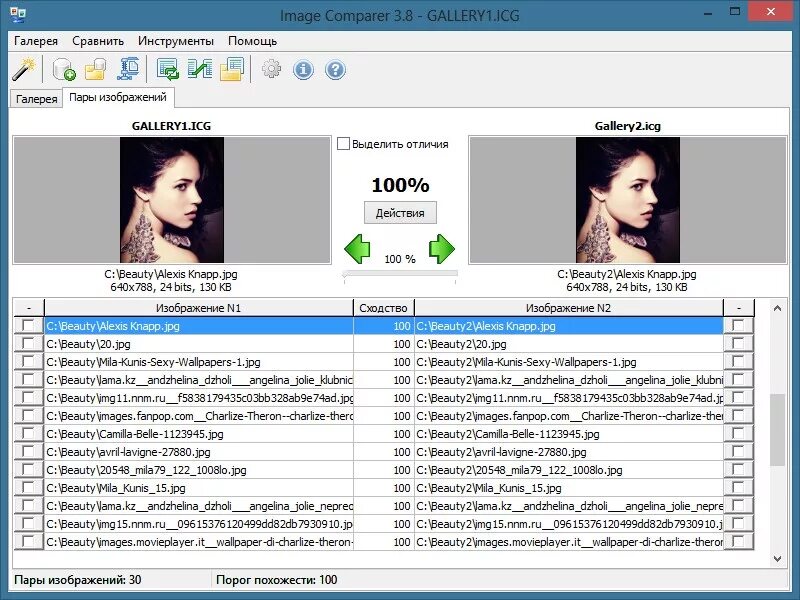This screenshot has width=800, height=600.
Task: Click the compare two galleries icon
Action: coord(199,69)
